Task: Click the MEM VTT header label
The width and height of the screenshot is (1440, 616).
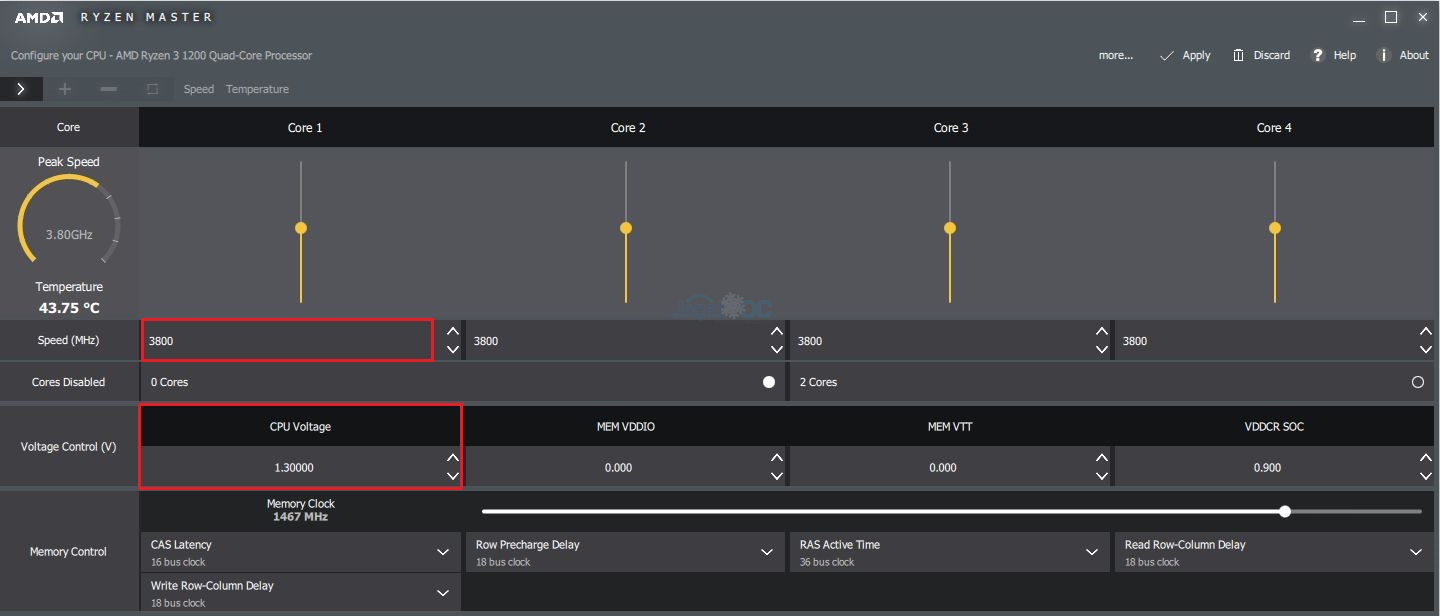Action: 950,426
